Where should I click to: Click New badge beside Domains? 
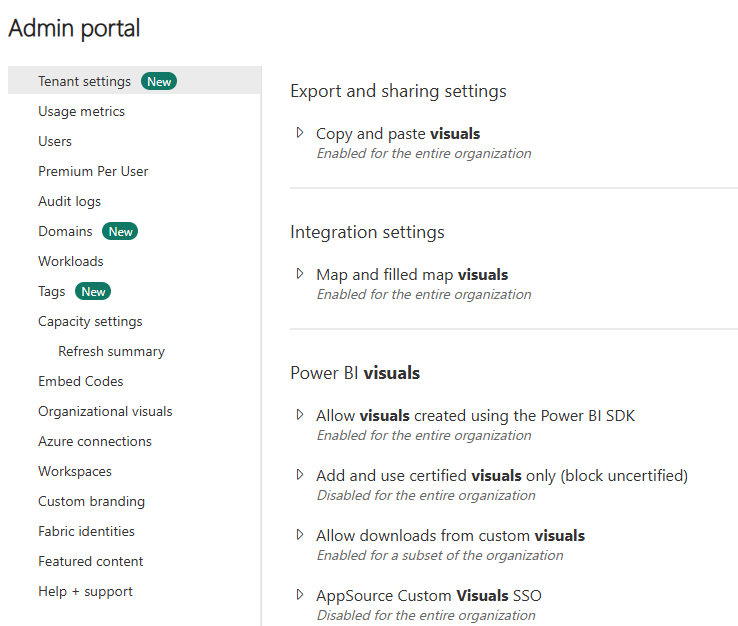pyautogui.click(x=120, y=232)
